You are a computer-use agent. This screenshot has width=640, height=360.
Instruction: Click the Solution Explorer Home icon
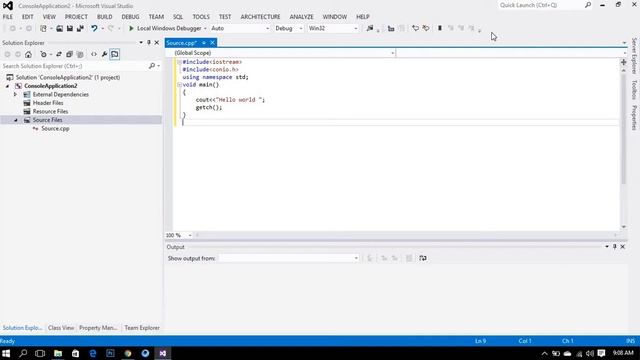click(x=28, y=54)
